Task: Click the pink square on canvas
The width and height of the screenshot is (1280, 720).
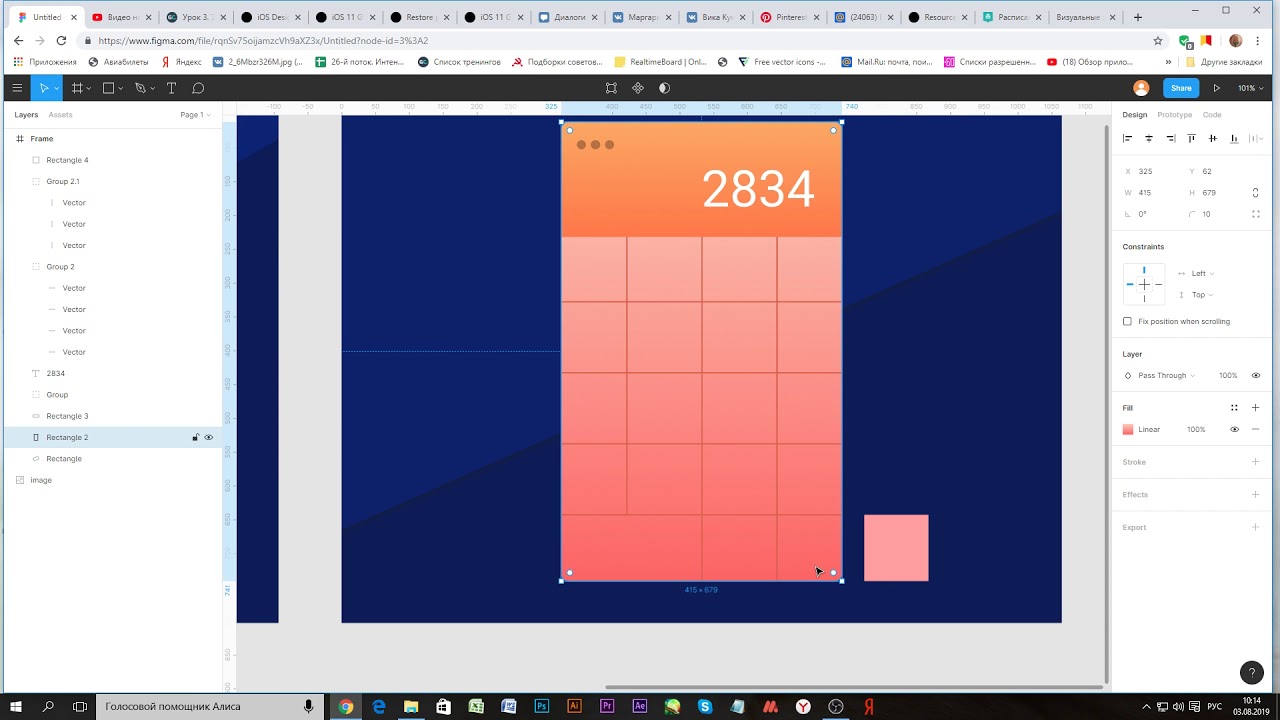Action: point(896,548)
